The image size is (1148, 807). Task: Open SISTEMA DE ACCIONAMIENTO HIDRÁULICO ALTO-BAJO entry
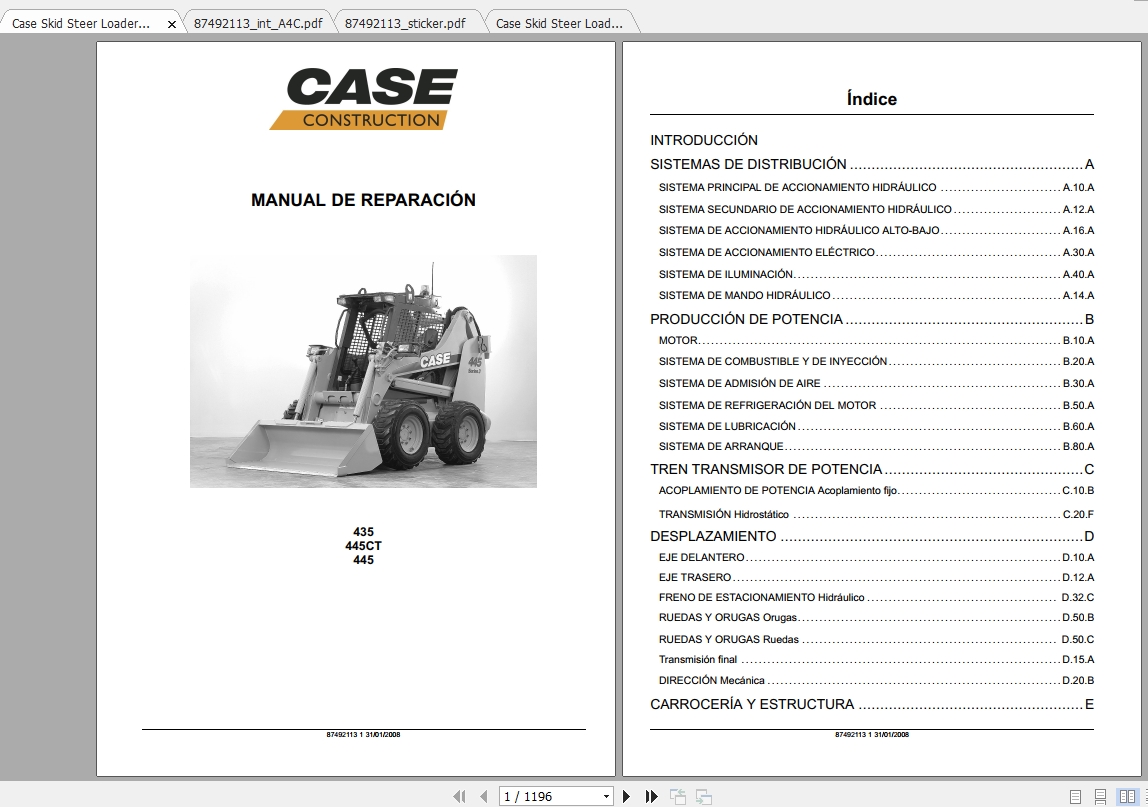(876, 231)
